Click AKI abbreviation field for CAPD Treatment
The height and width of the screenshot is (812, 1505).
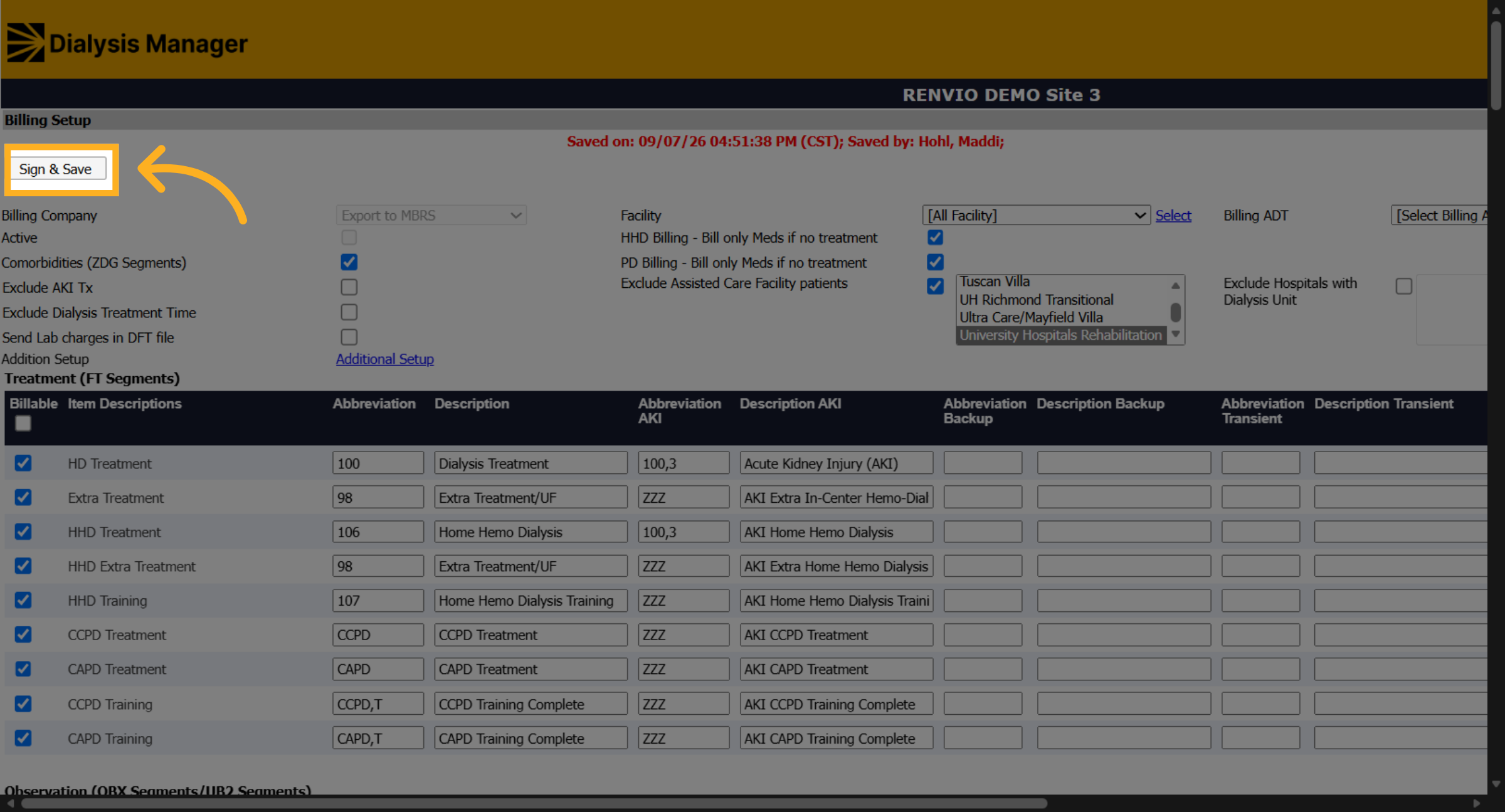(x=684, y=669)
